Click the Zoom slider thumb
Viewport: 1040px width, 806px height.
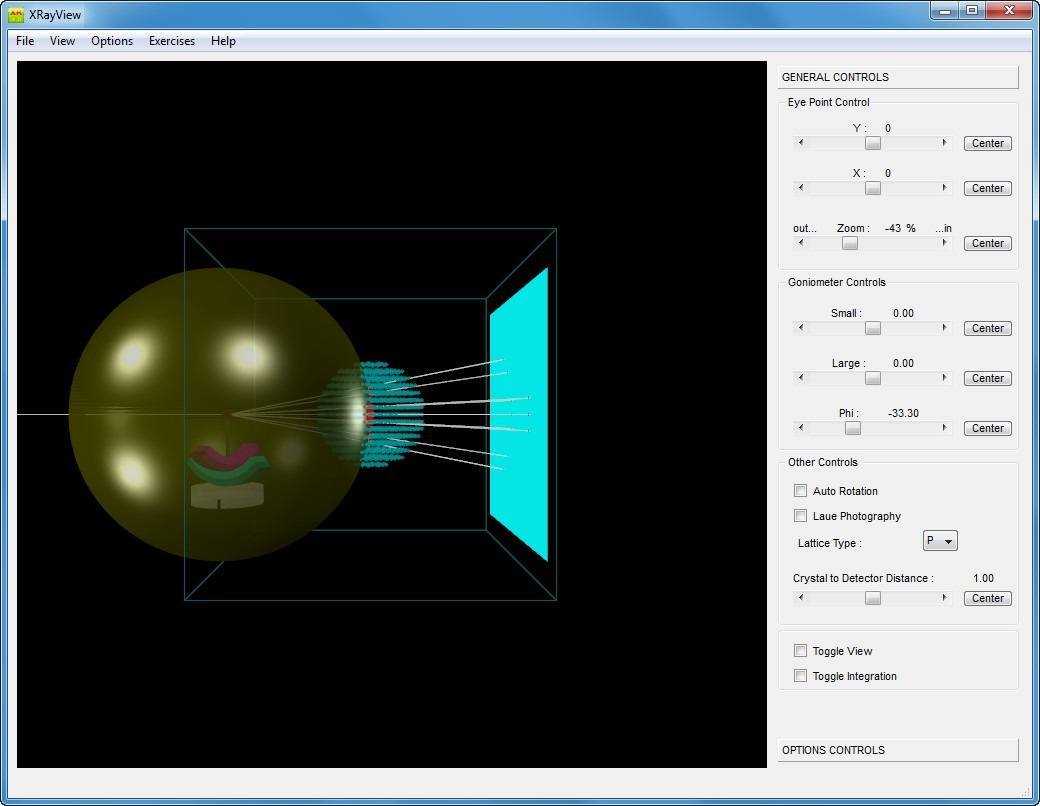click(850, 243)
